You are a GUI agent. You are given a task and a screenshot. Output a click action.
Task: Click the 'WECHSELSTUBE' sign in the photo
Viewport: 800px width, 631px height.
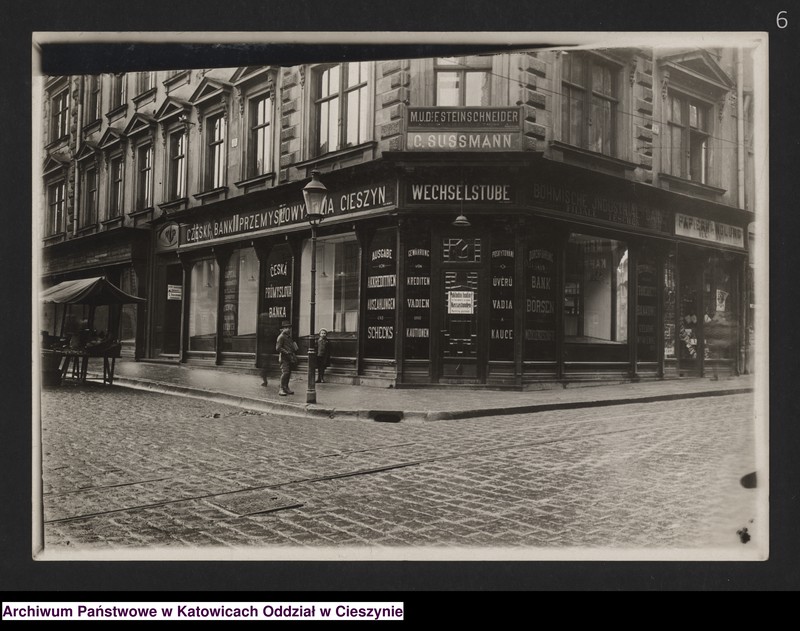(460, 193)
